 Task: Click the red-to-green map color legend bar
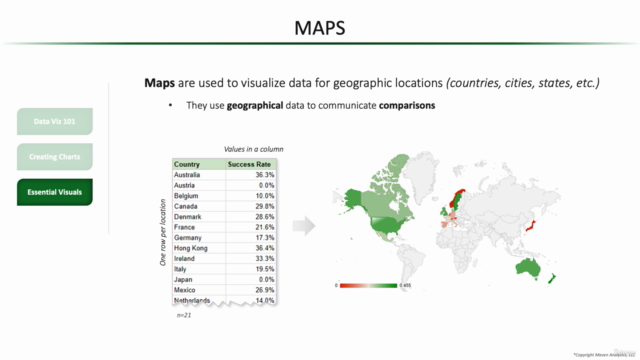pyautogui.click(x=368, y=285)
